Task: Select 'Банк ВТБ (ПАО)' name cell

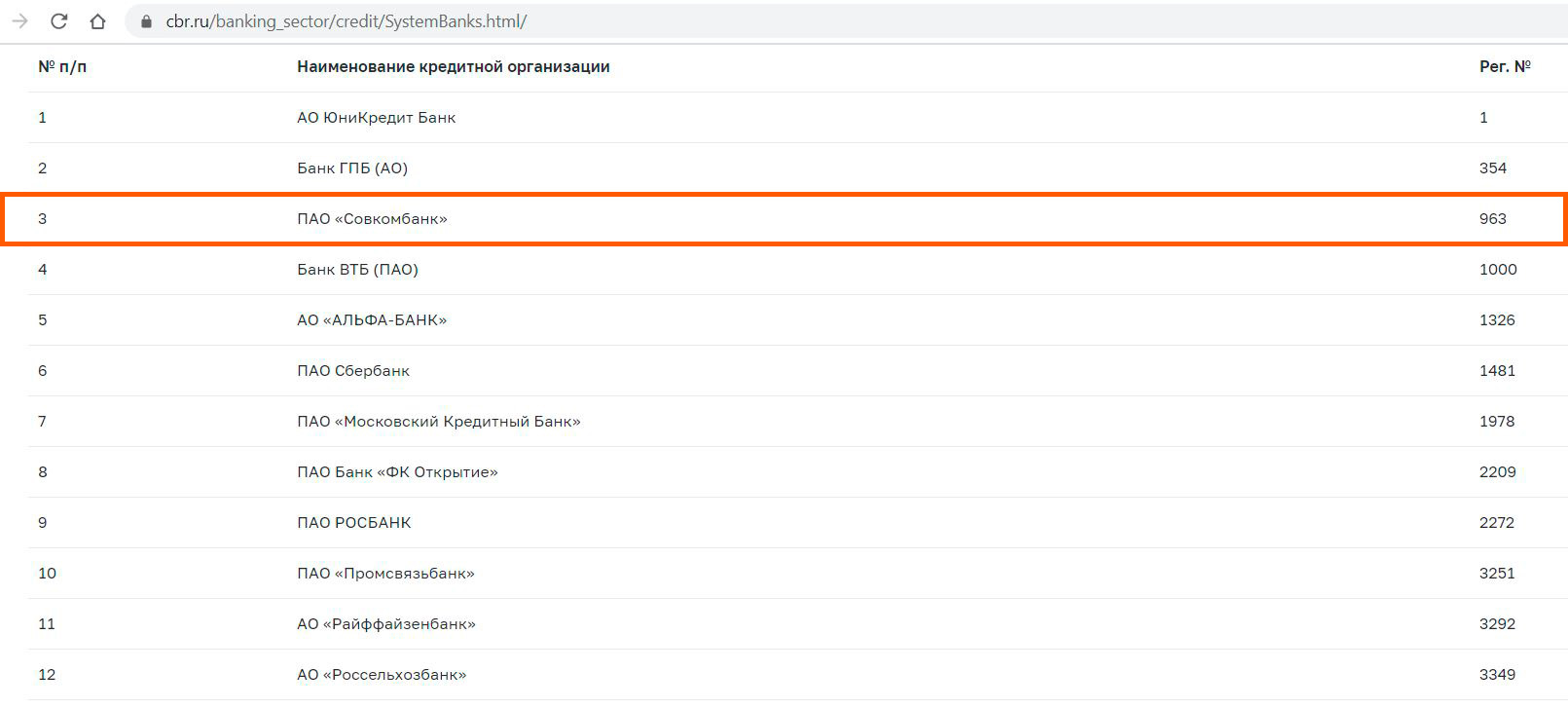Action: tap(357, 270)
